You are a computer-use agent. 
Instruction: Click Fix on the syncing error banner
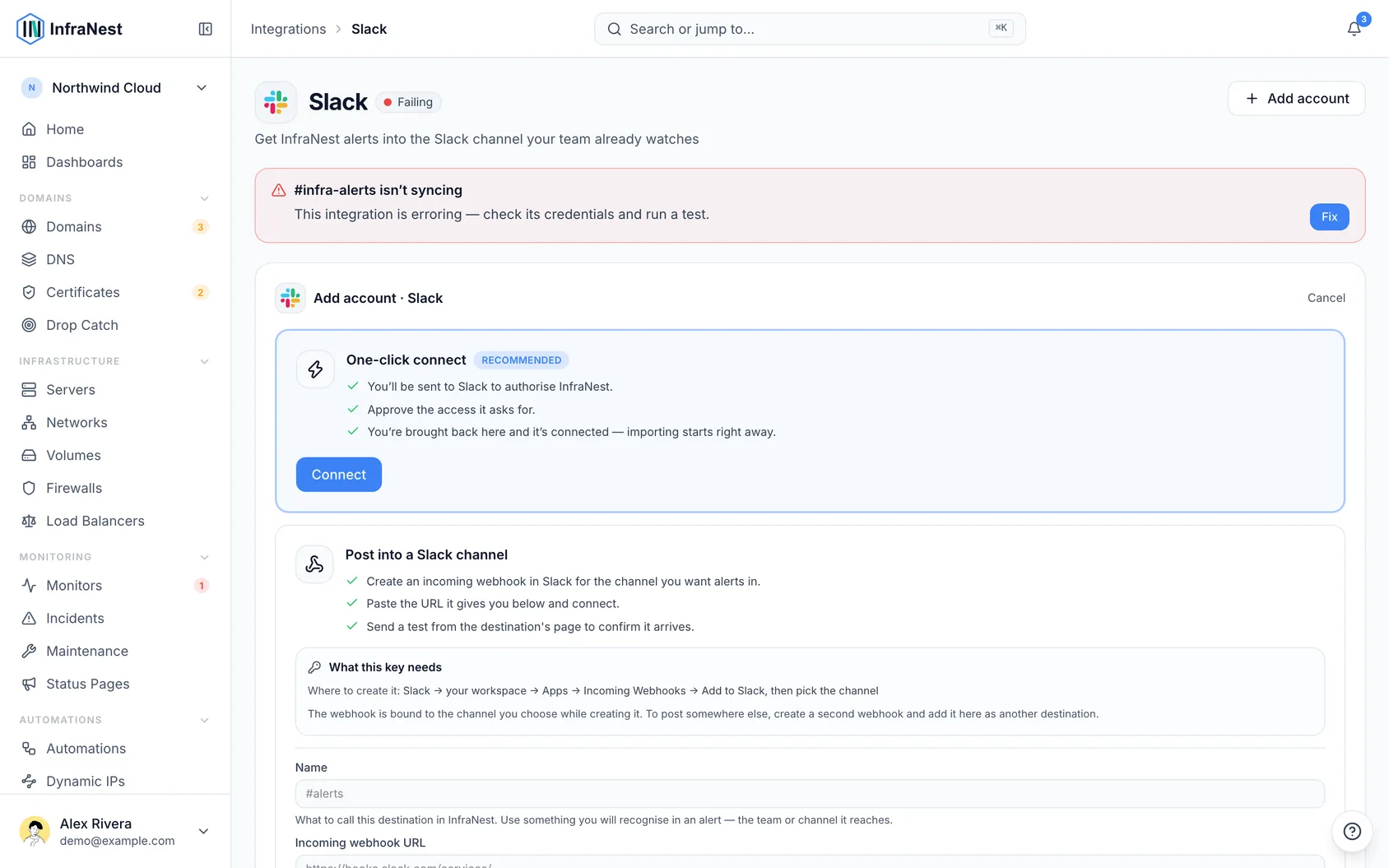1329,217
